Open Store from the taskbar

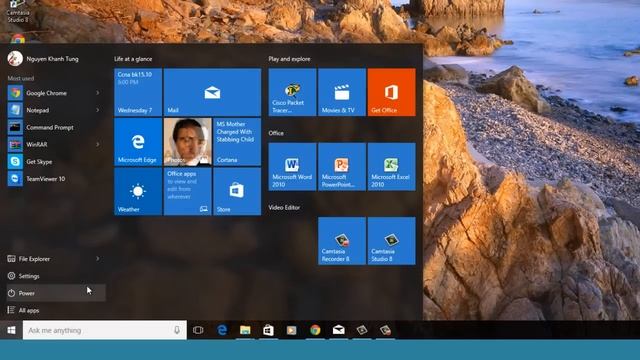(x=269, y=330)
